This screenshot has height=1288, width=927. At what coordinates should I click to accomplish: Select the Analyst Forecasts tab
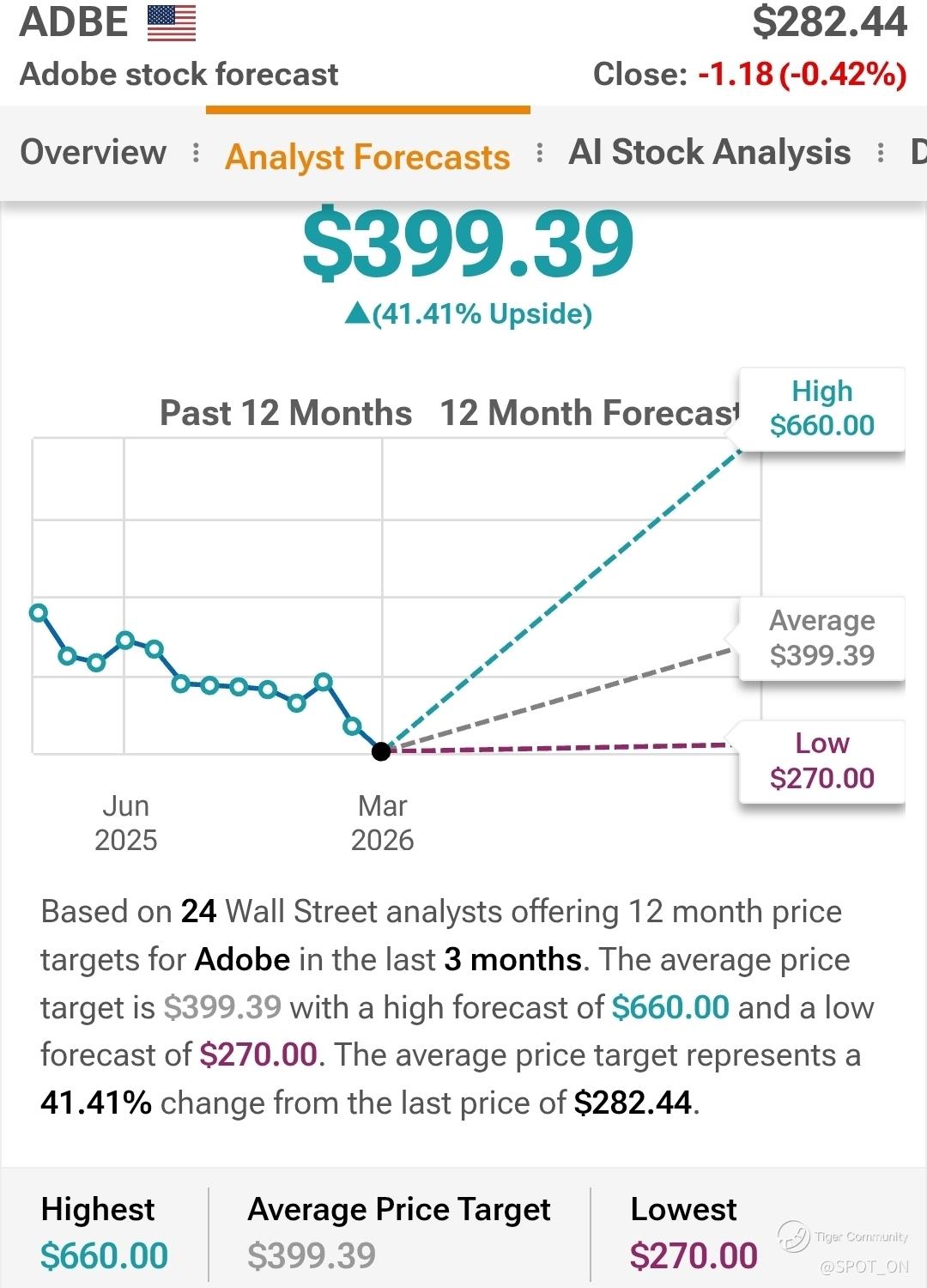click(367, 156)
